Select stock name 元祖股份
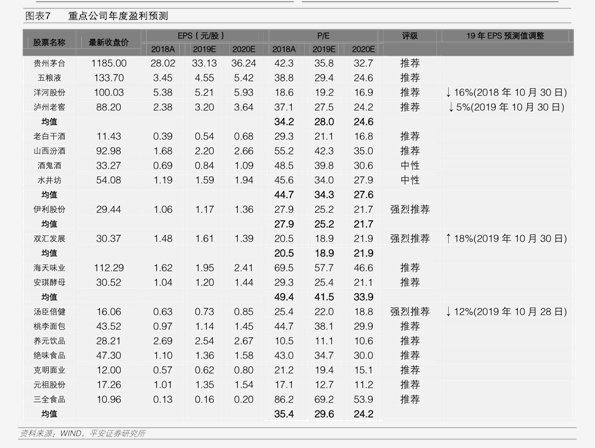The image size is (595, 448). [x=49, y=385]
